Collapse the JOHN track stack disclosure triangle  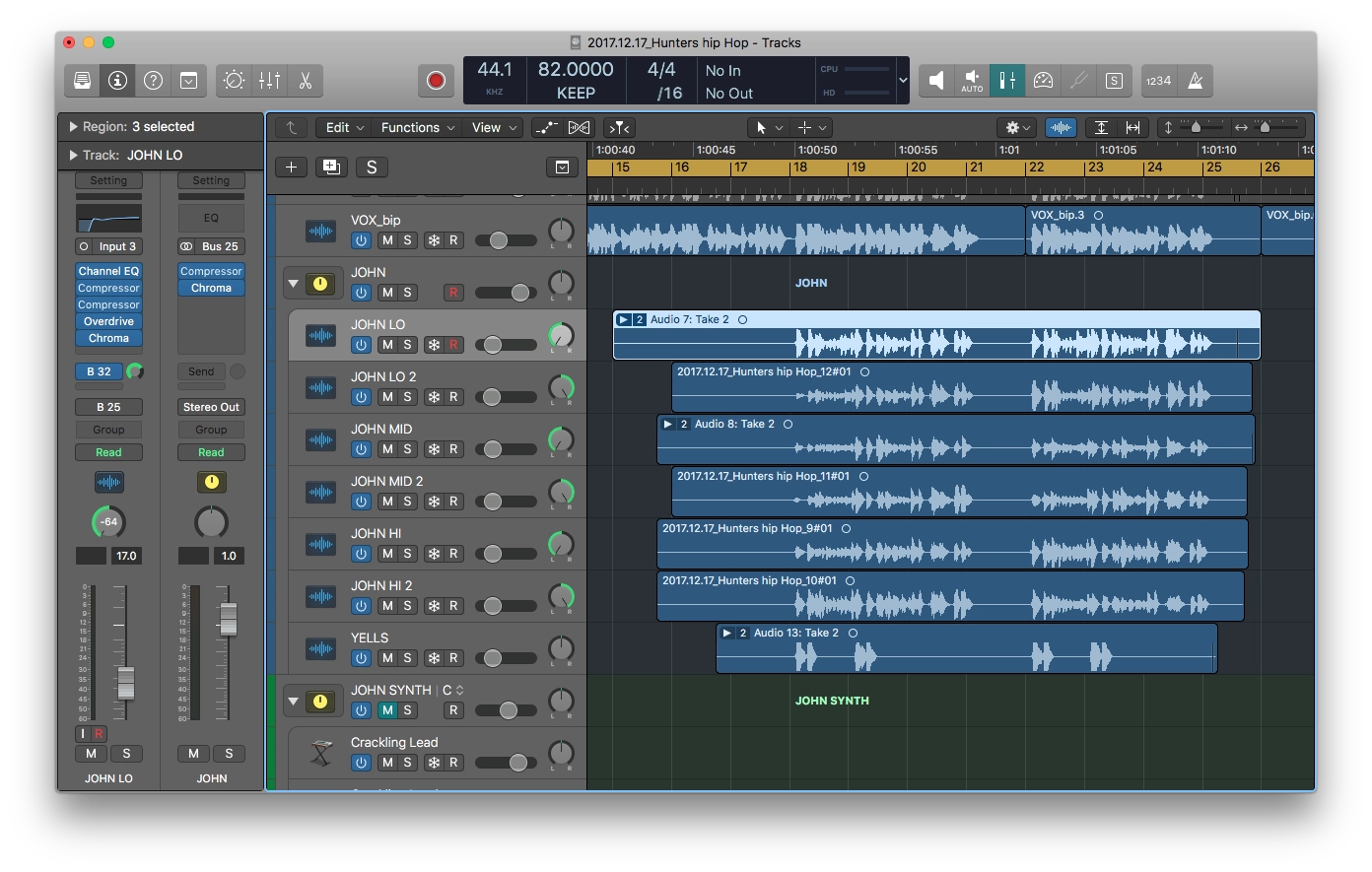pos(292,283)
